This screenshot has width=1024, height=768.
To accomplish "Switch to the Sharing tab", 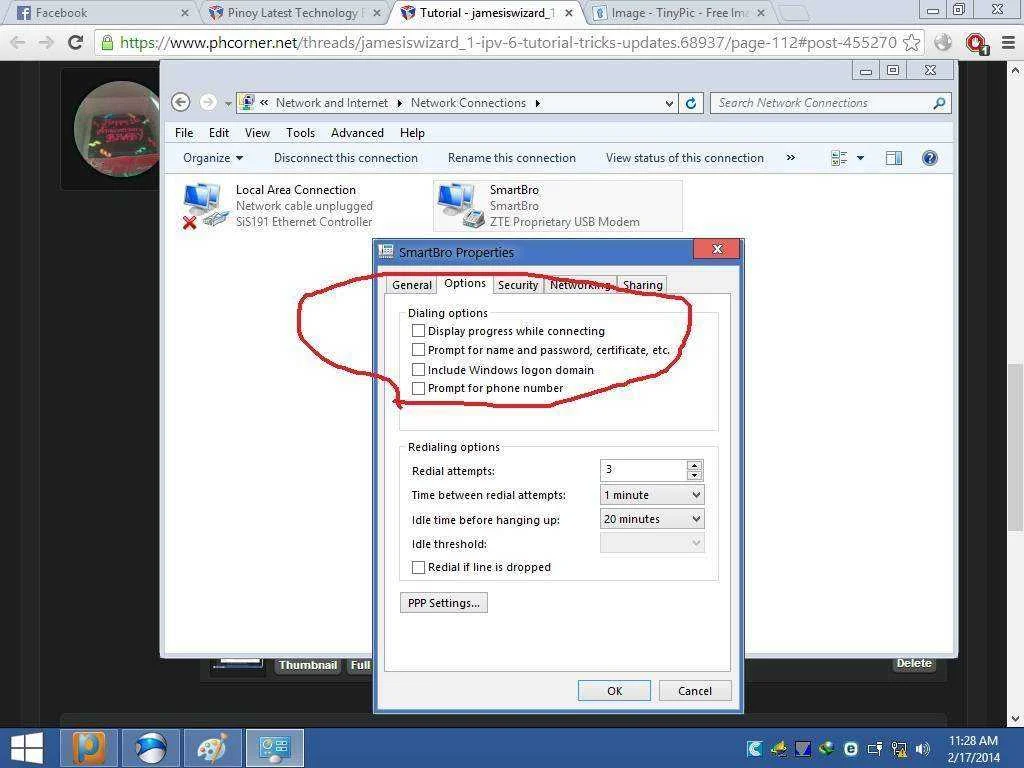I will pos(643,285).
